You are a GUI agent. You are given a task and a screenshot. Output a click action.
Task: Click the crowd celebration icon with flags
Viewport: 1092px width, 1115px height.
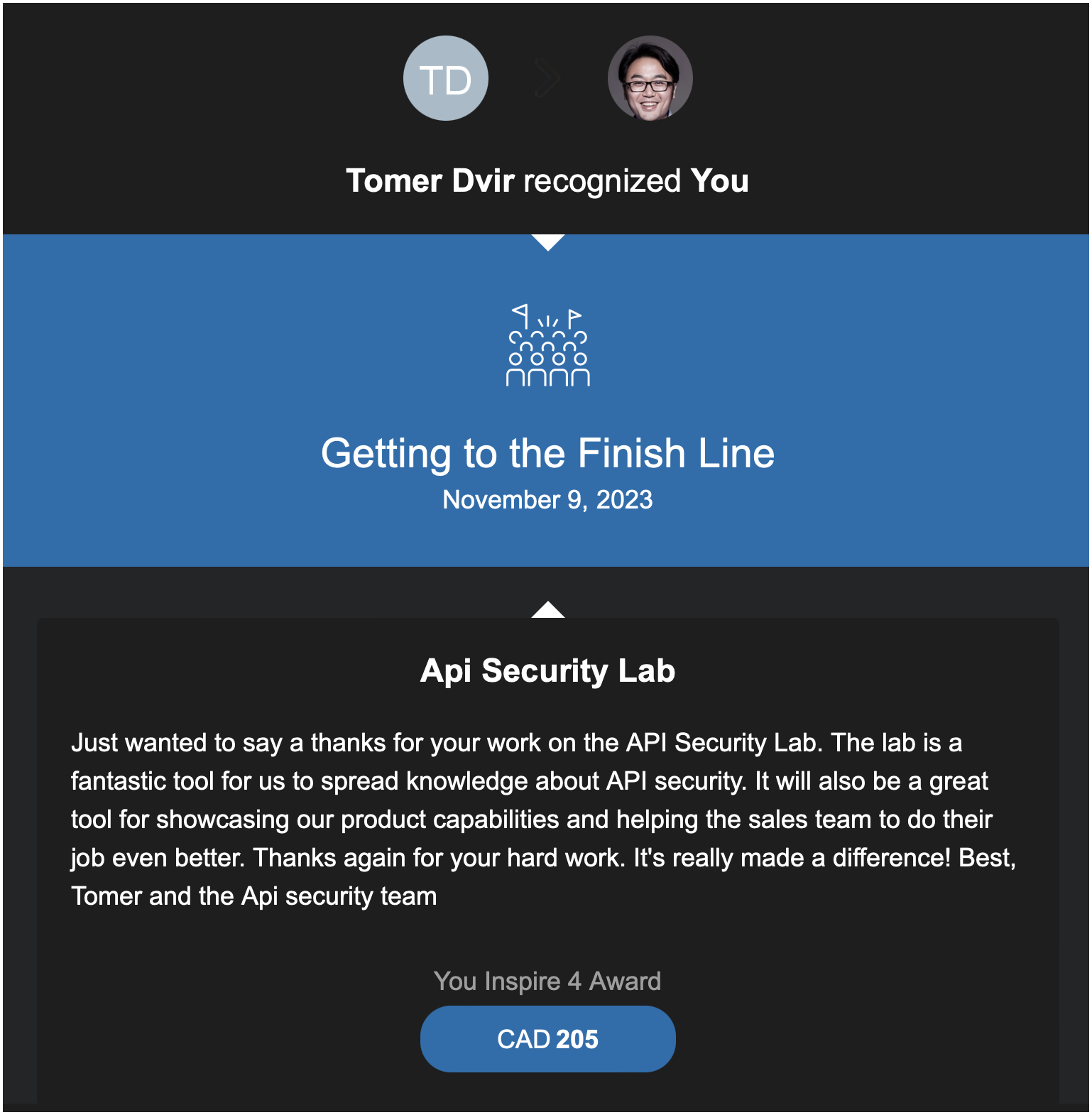click(x=547, y=346)
